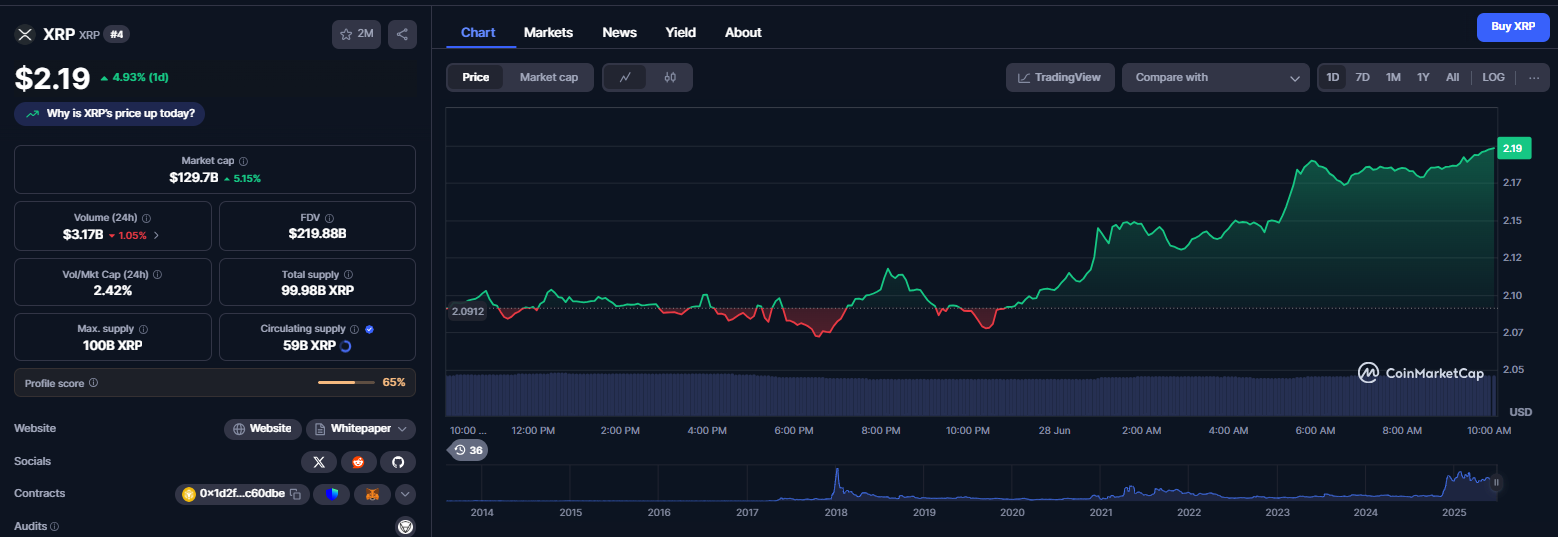Click the 2.0912 baseline price label
The image size is (1558, 537).
[x=467, y=311]
